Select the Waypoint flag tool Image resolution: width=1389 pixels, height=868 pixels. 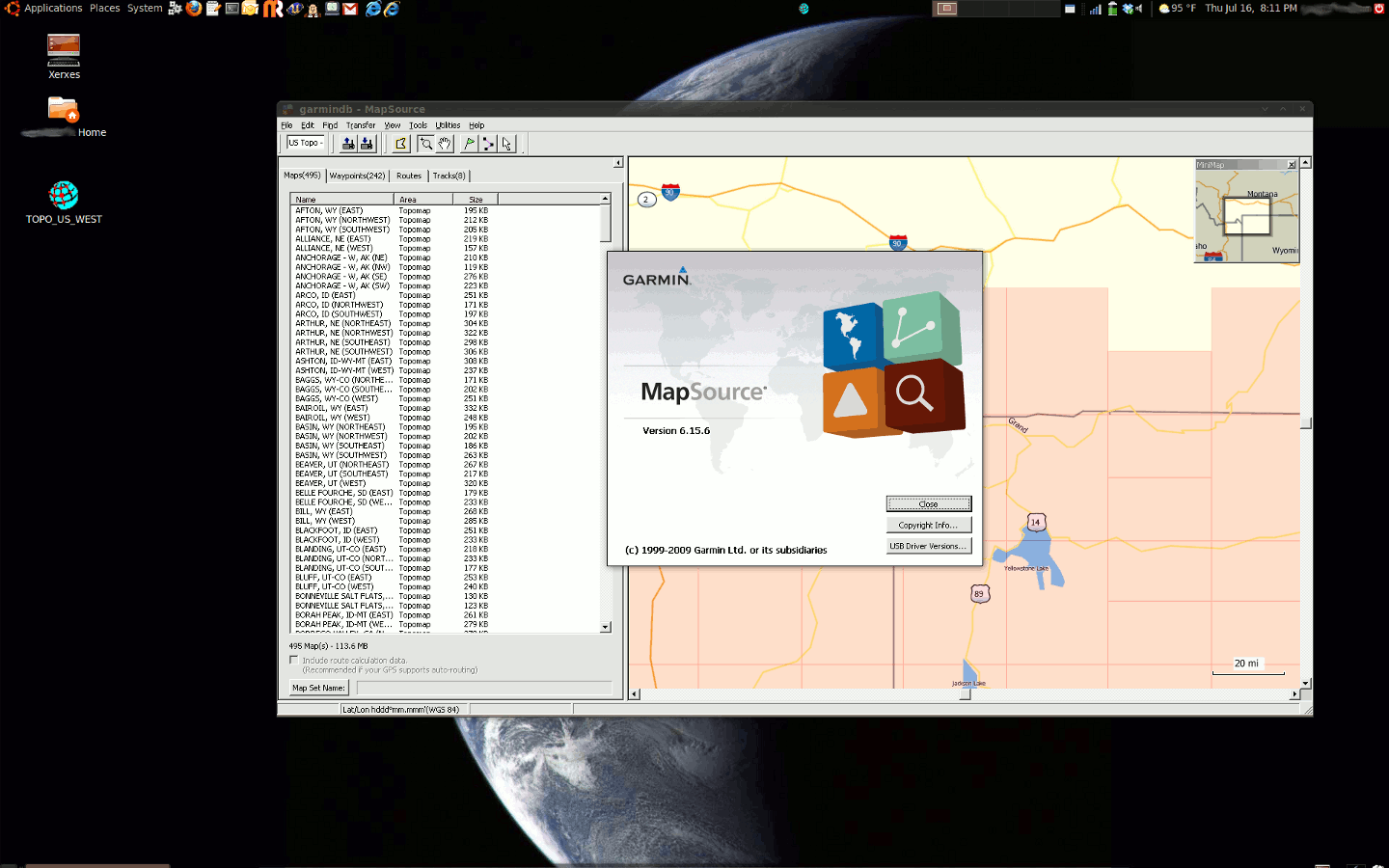pos(469,143)
